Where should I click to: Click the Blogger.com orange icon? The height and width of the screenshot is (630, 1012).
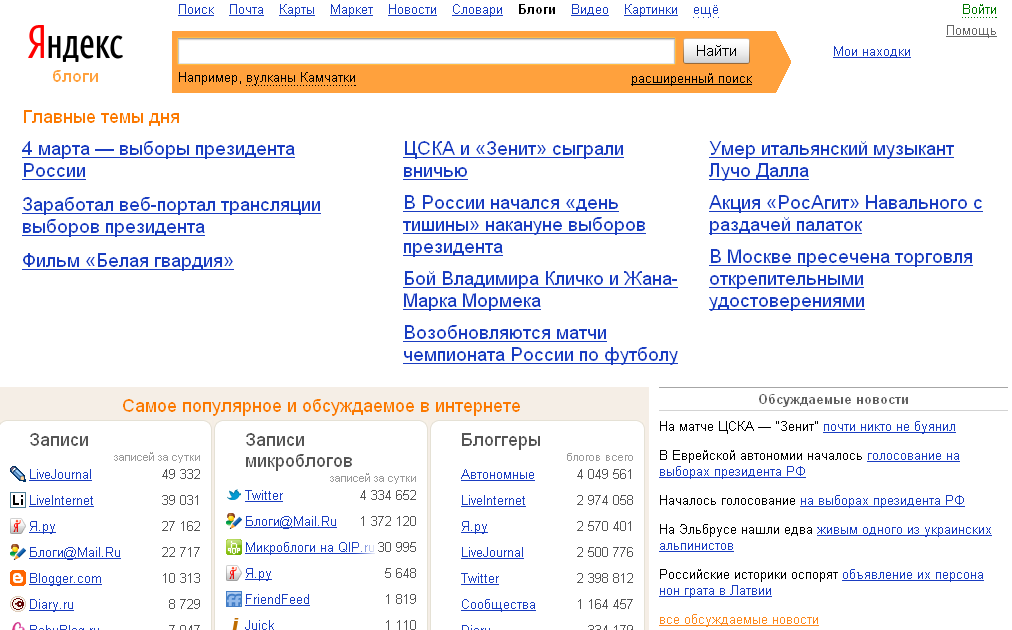pyautogui.click(x=18, y=578)
